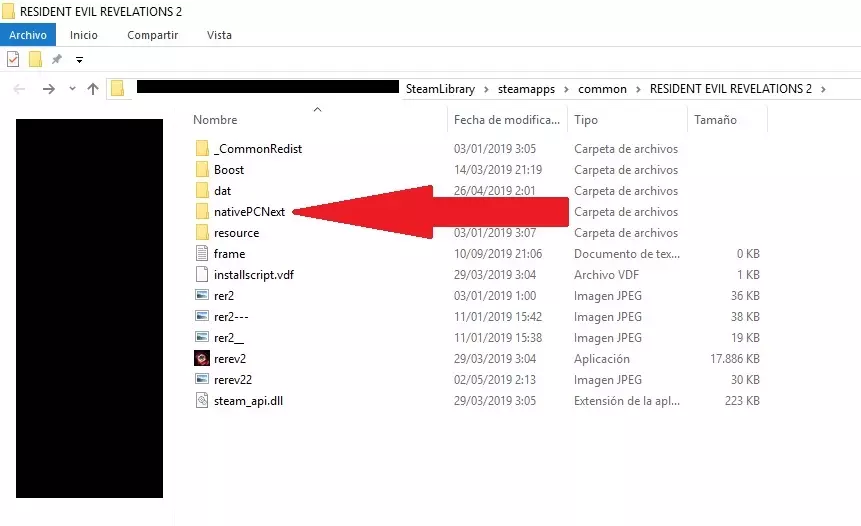Image resolution: width=861 pixels, height=526 pixels.
Task: Sort by Fecha de modificación column header
Action: coord(507,120)
